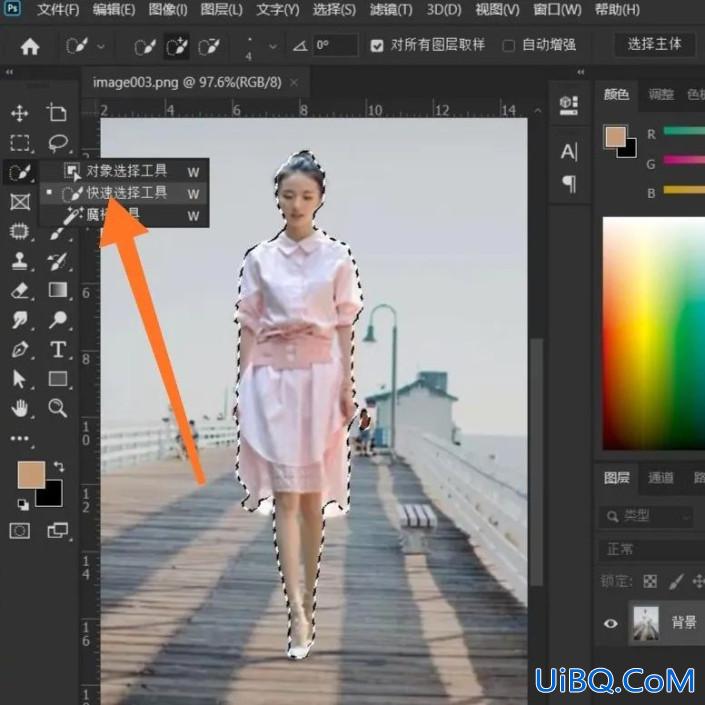
Task: Reset default foreground/background colors
Action: click(22, 504)
